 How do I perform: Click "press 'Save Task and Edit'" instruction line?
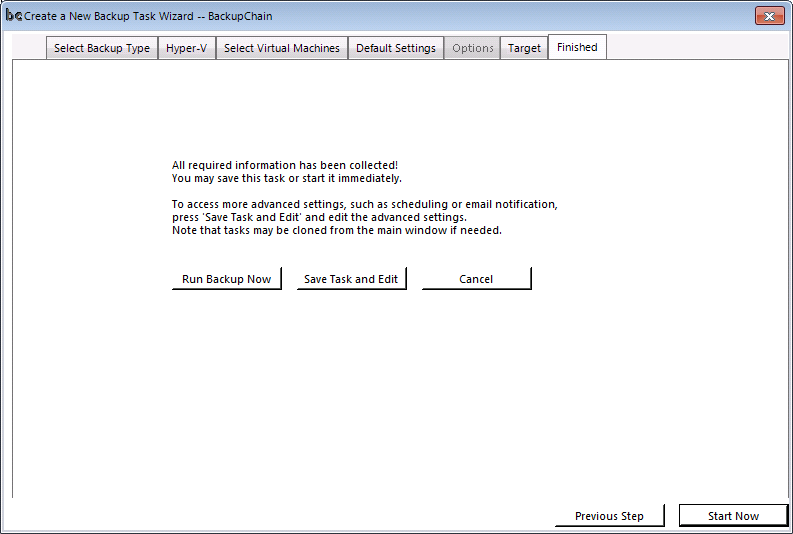pos(319,217)
